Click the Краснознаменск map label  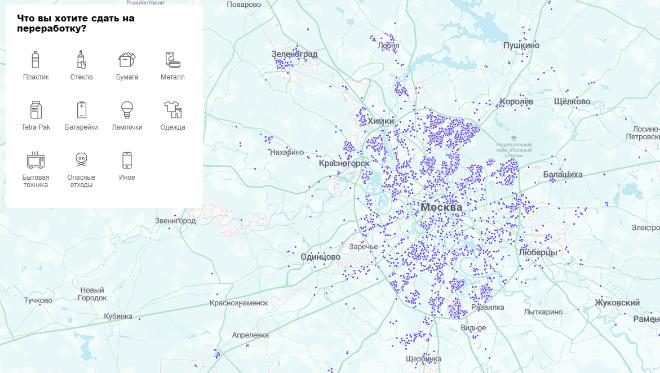(239, 303)
